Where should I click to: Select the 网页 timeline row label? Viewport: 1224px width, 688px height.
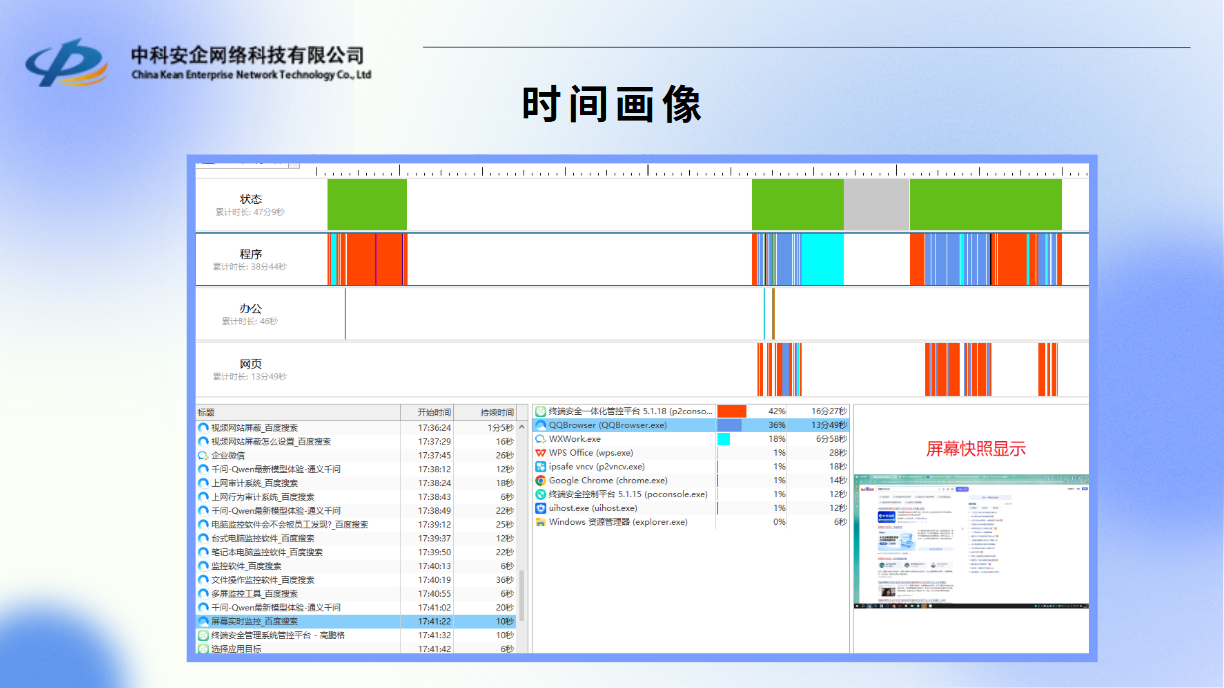[x=251, y=364]
